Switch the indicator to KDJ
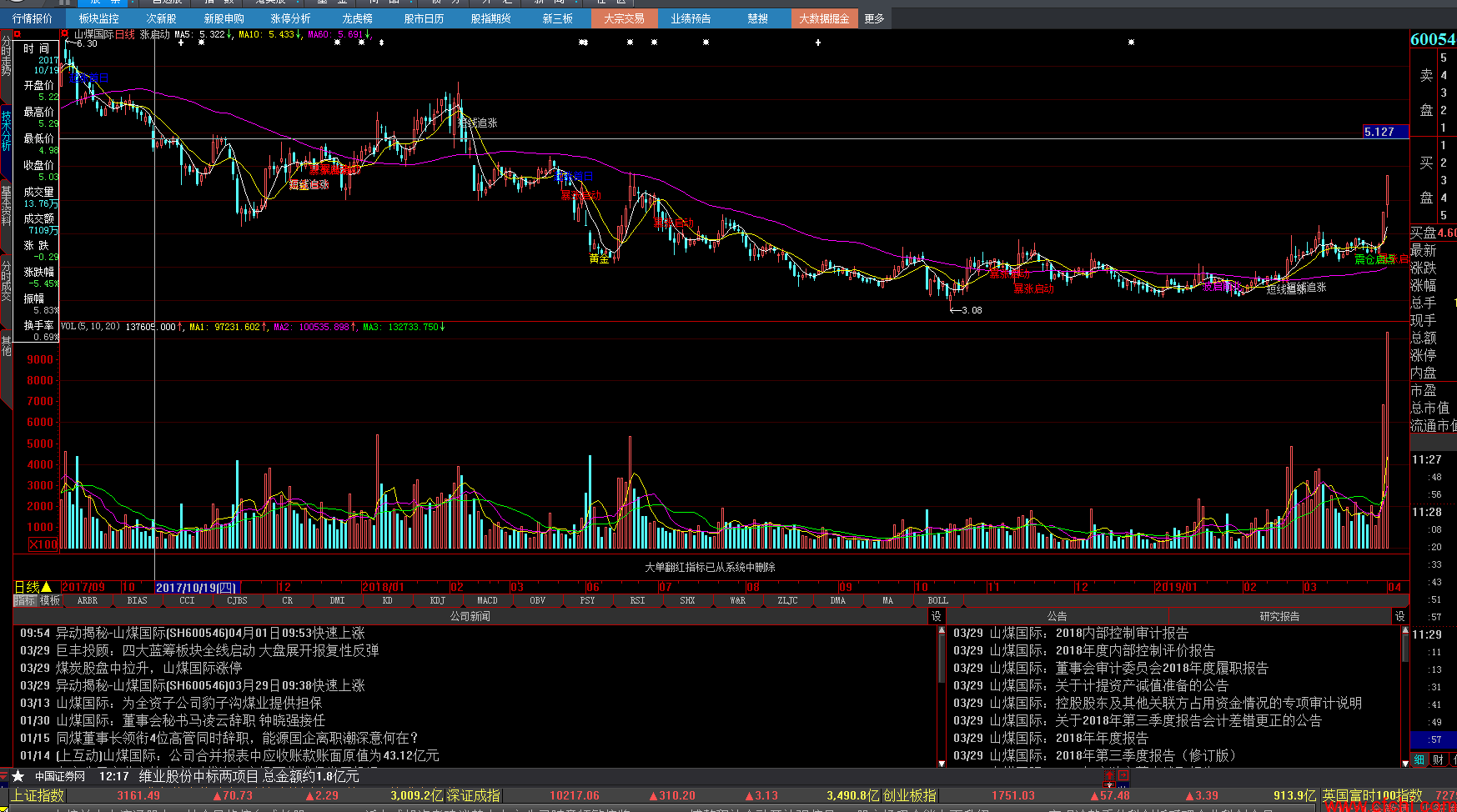The image size is (1457, 812). coord(438,600)
